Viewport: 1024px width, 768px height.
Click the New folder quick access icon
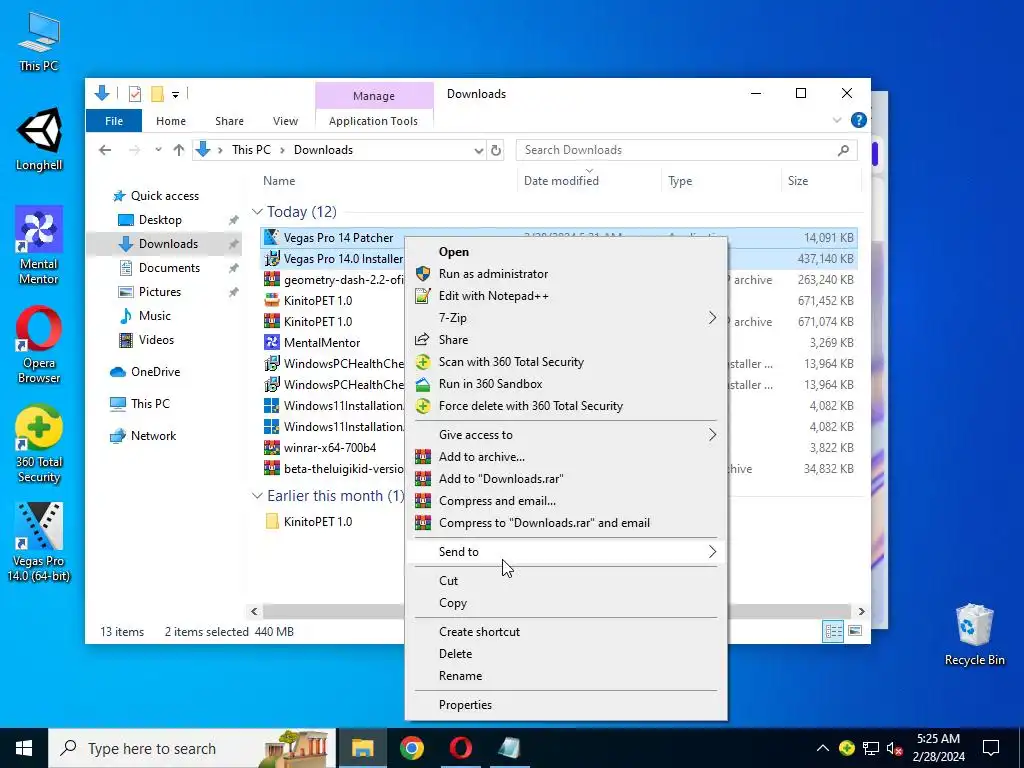click(157, 94)
